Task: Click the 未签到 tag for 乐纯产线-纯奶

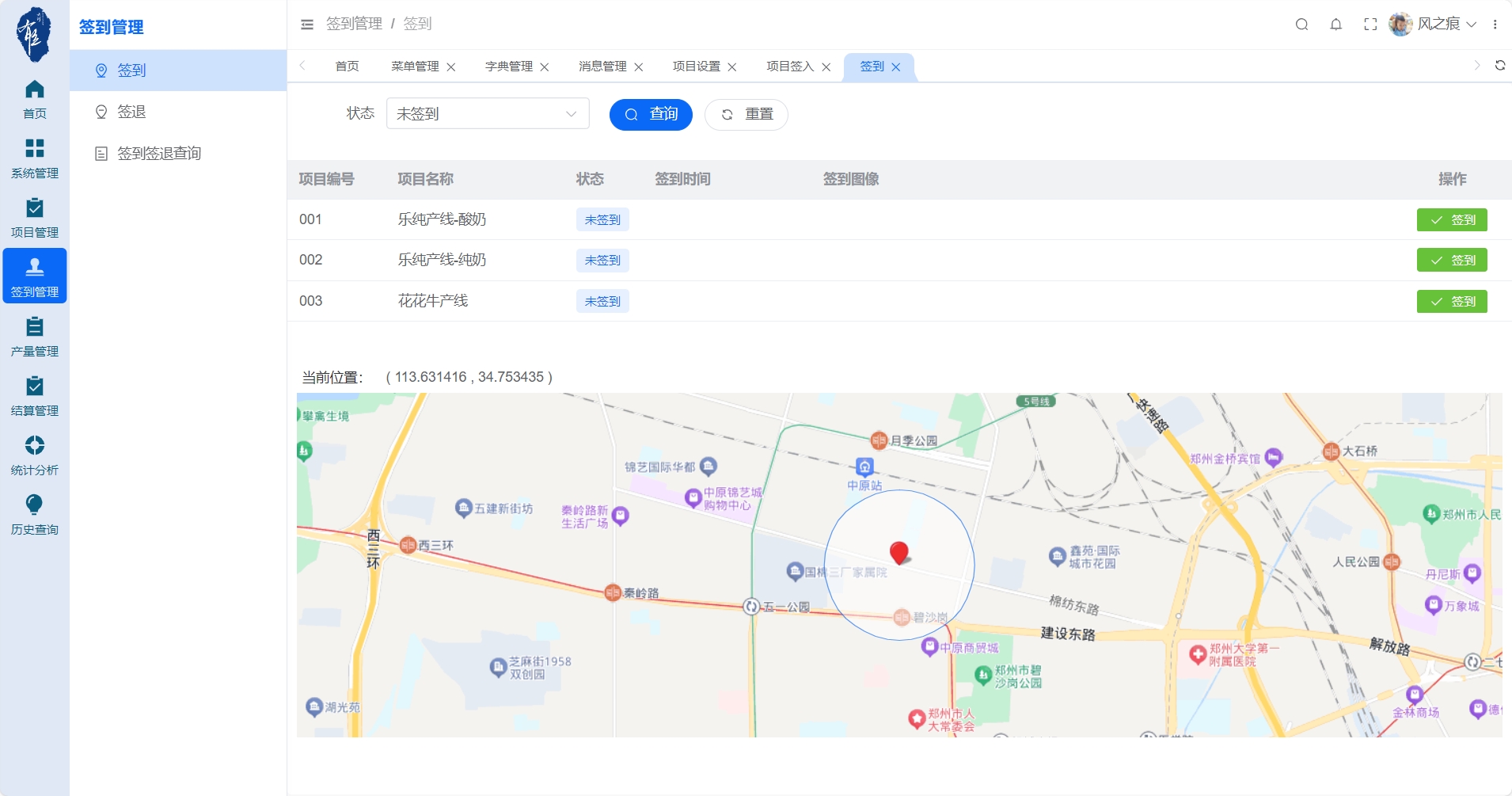Action: pyautogui.click(x=602, y=260)
